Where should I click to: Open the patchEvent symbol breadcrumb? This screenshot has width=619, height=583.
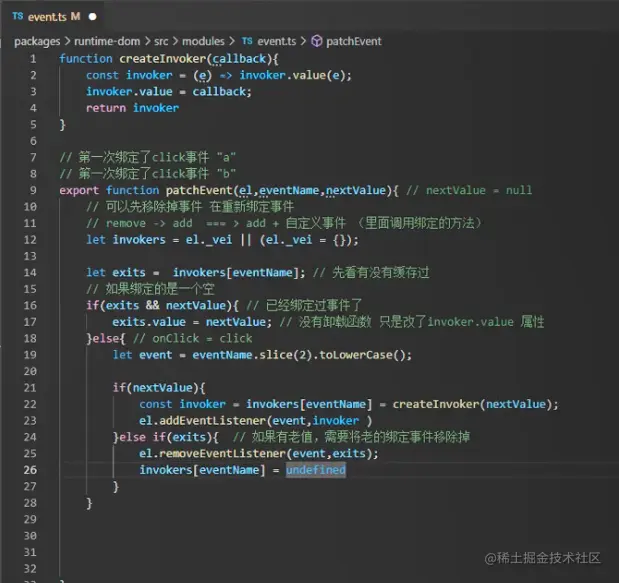click(354, 41)
